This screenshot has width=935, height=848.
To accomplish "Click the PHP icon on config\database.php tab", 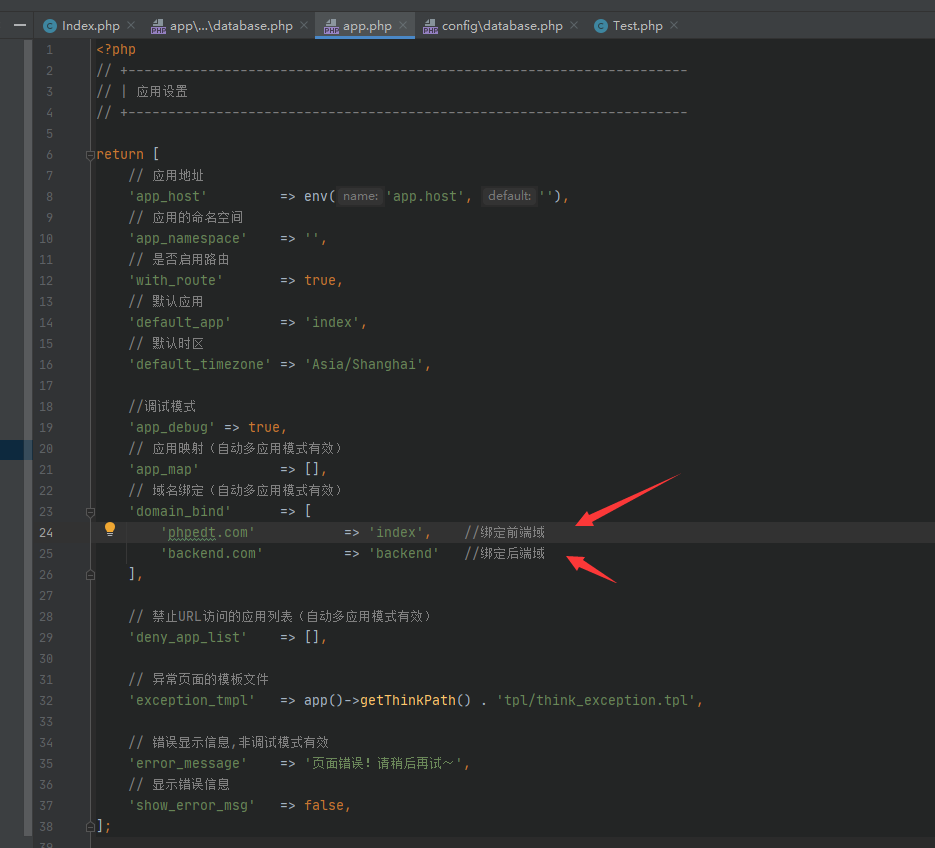I will click(x=430, y=26).
